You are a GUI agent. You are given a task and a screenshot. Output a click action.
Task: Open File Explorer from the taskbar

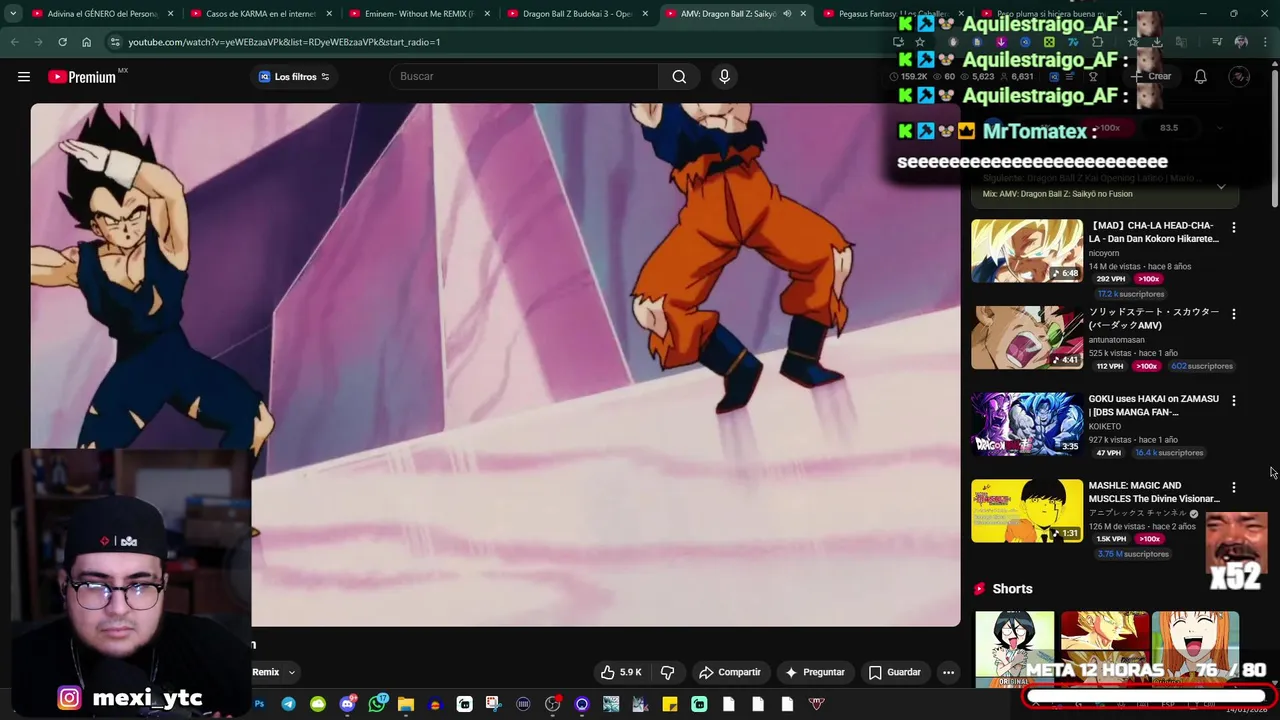(x=405, y=704)
